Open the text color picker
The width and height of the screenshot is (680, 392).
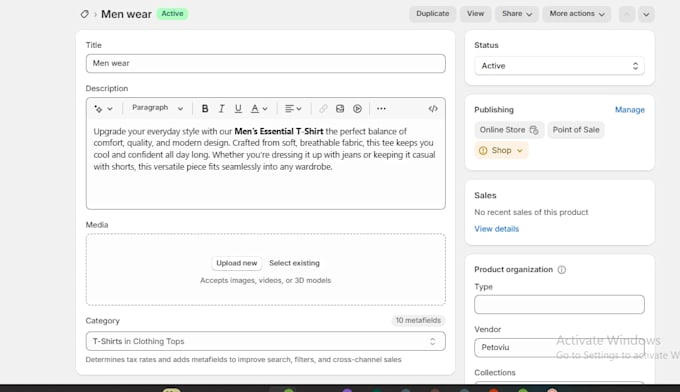tap(259, 109)
